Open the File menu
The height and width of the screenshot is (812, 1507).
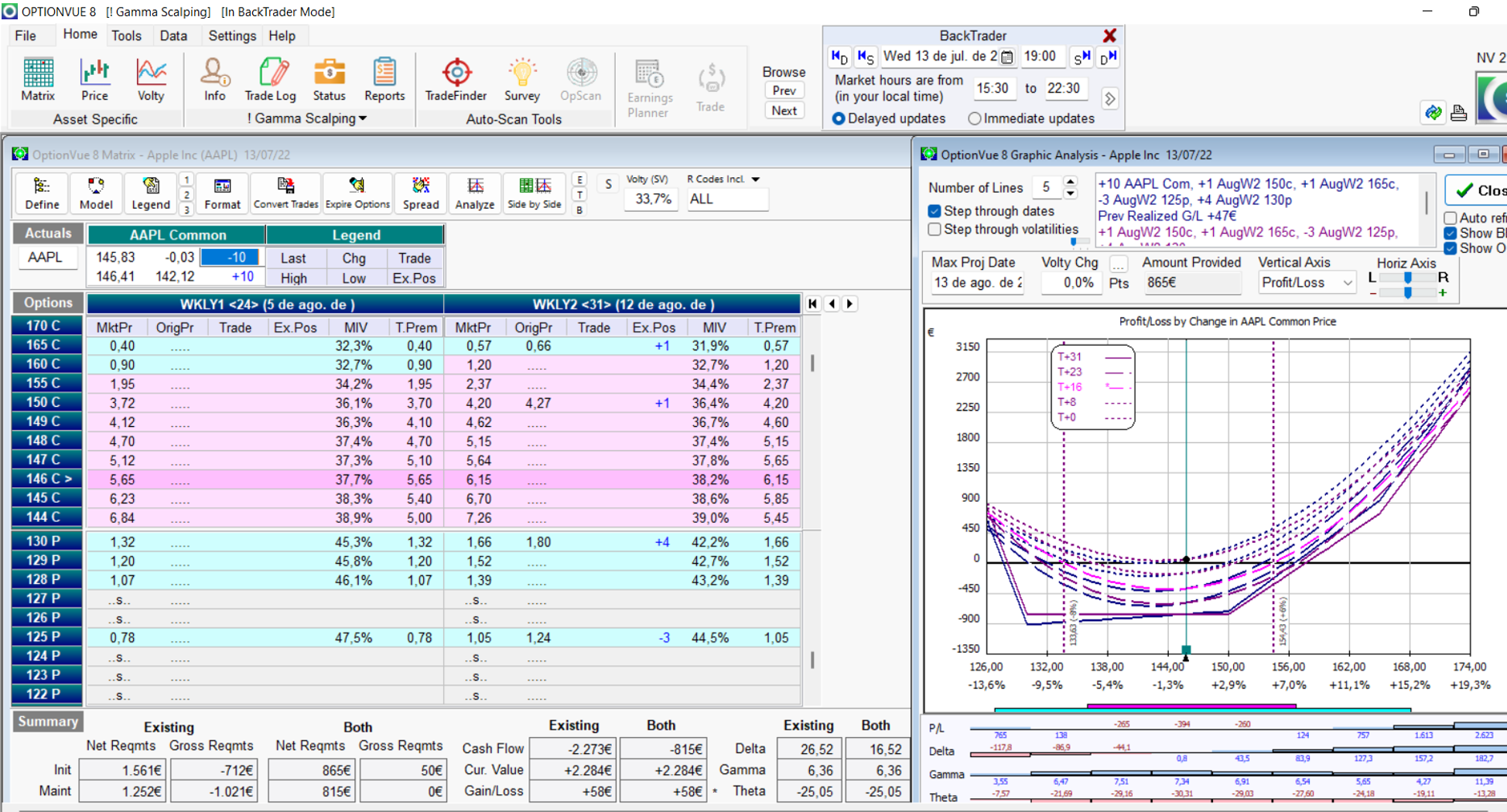coord(25,36)
